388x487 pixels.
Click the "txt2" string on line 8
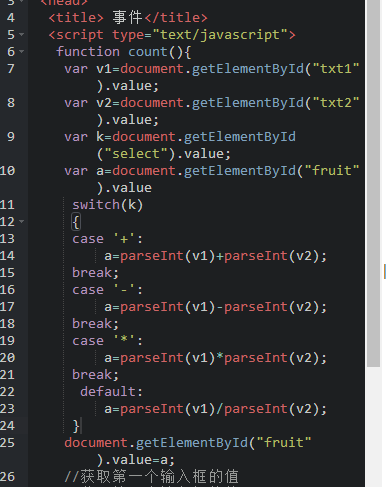pos(336,103)
